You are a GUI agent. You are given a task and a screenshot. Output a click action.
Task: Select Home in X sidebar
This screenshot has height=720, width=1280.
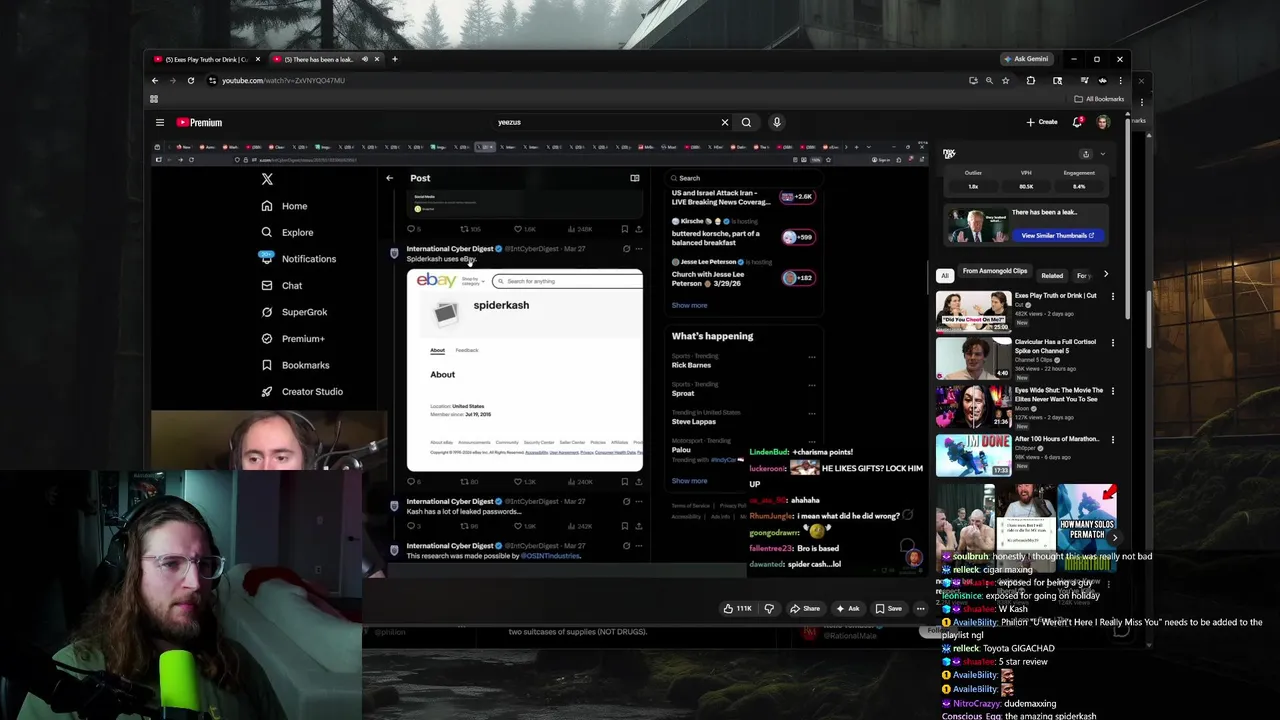click(284, 206)
